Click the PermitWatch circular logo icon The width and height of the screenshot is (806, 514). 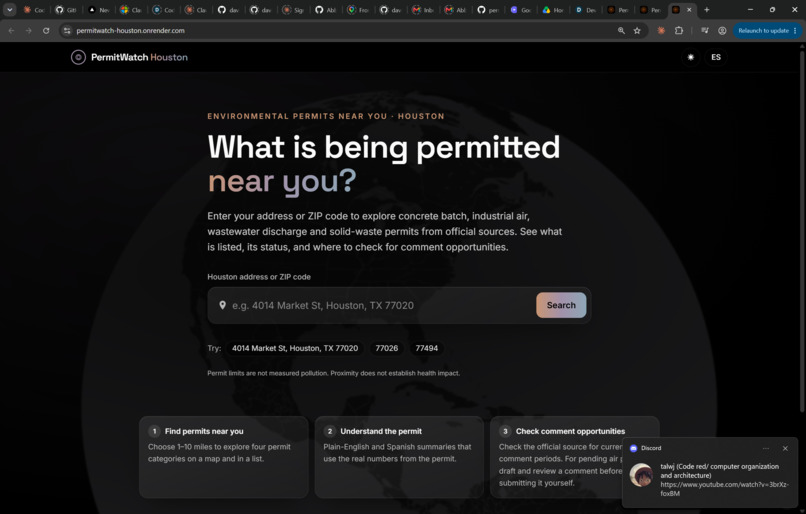point(78,57)
